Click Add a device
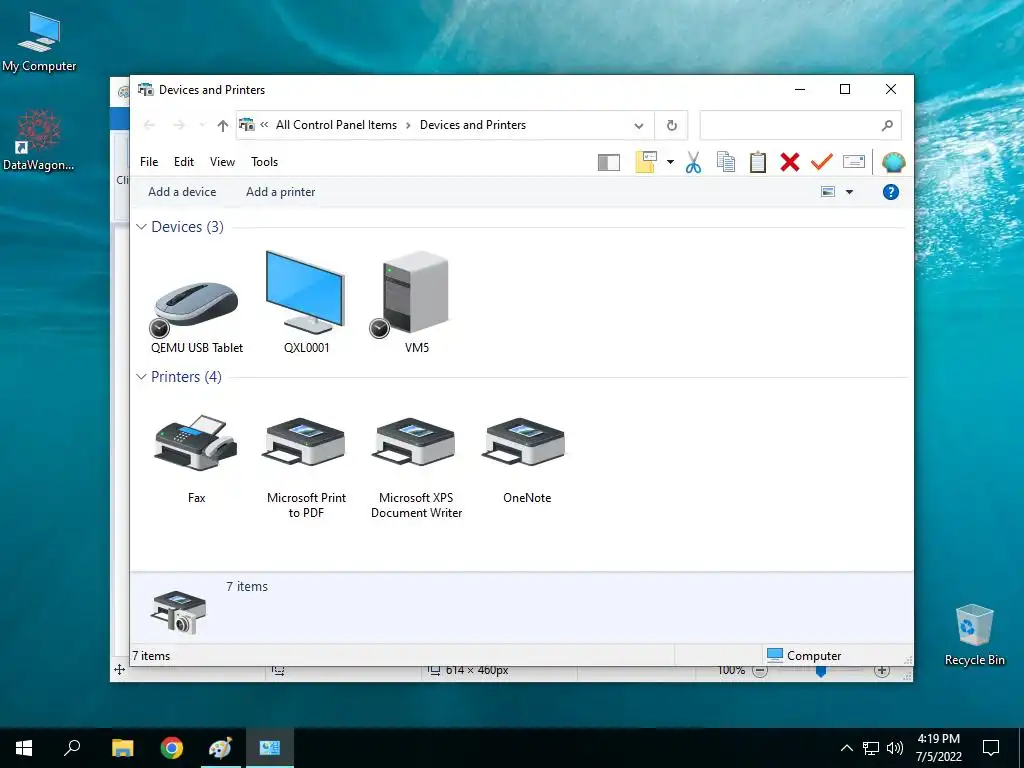The height and width of the screenshot is (768, 1024). (182, 192)
